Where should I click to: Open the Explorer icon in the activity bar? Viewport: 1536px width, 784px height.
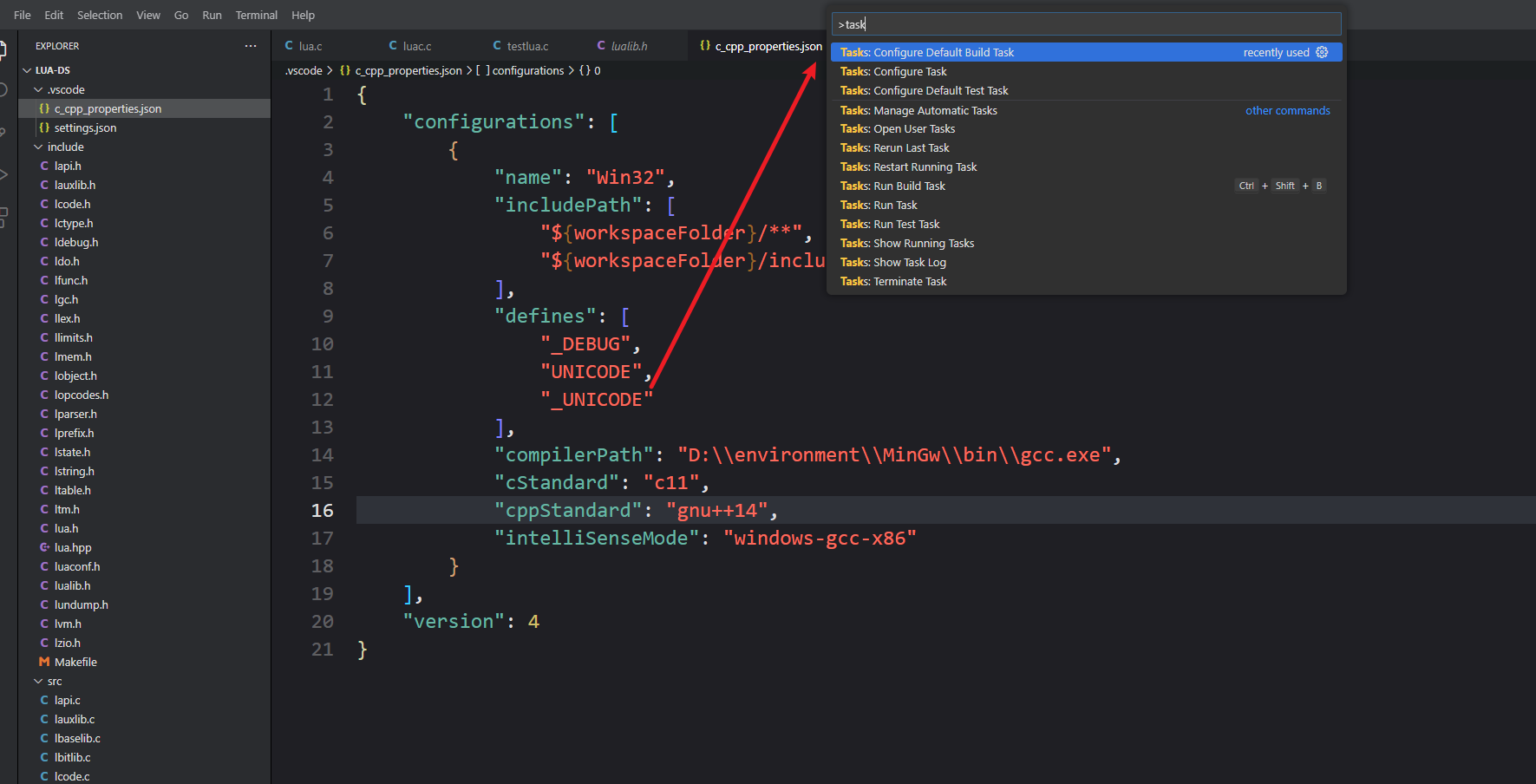point(4,49)
